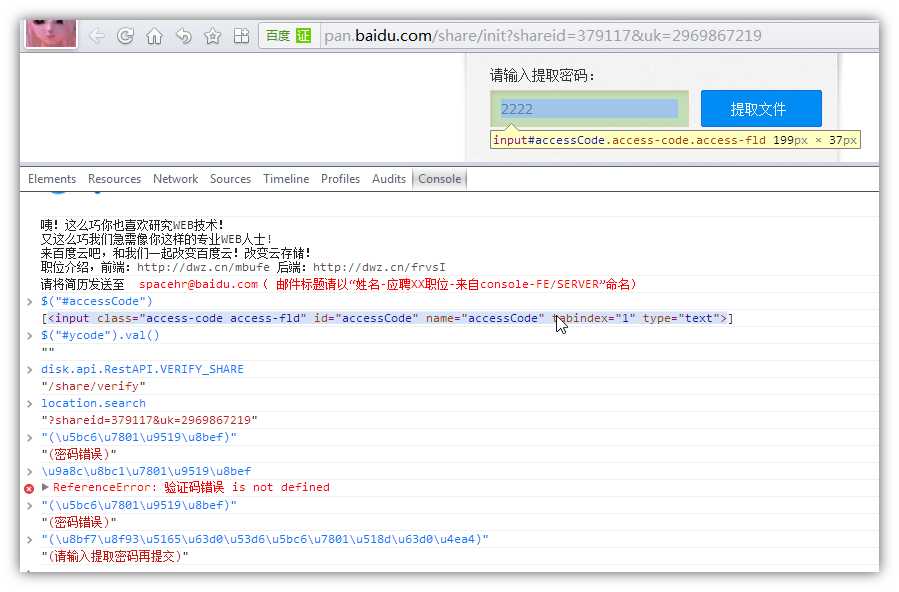
Task: Click the "?shareid=379117&uk=2969867219" output
Action: pyautogui.click(x=149, y=420)
